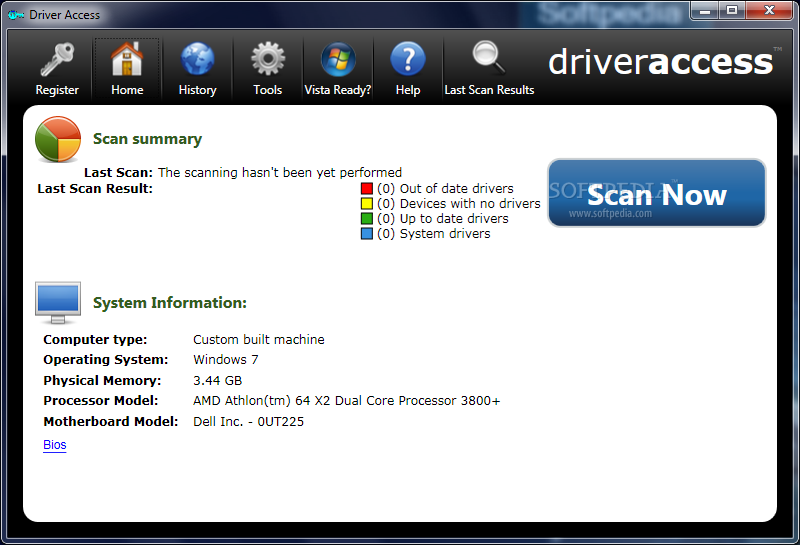Screen dimensions: 800x545
Task: Select the History toolbar label
Action: (x=197, y=90)
